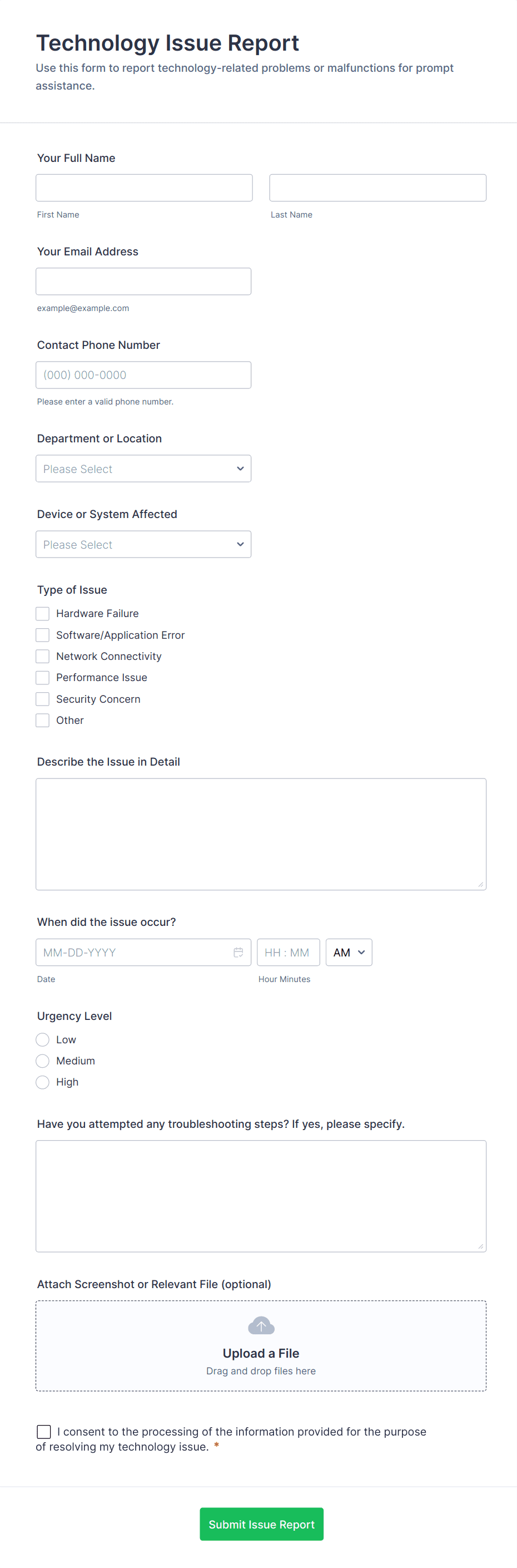The height and width of the screenshot is (1568, 517).
Task: Open the AM/PM time selector
Action: 349,952
